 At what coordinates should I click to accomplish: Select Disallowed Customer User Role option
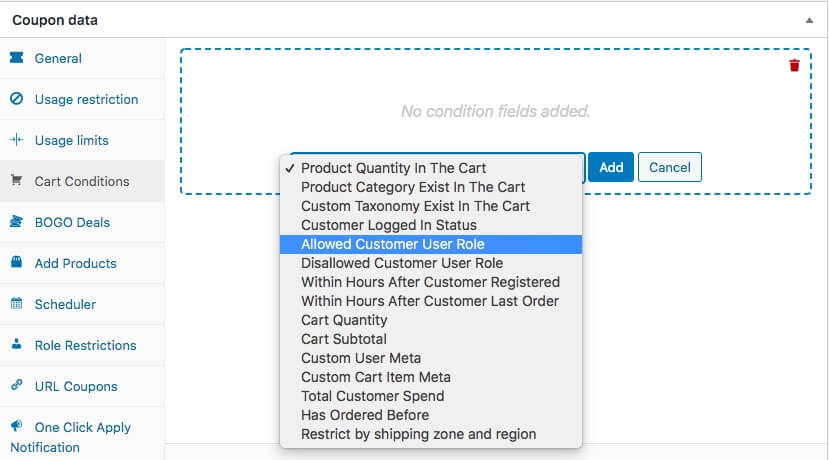click(431, 263)
